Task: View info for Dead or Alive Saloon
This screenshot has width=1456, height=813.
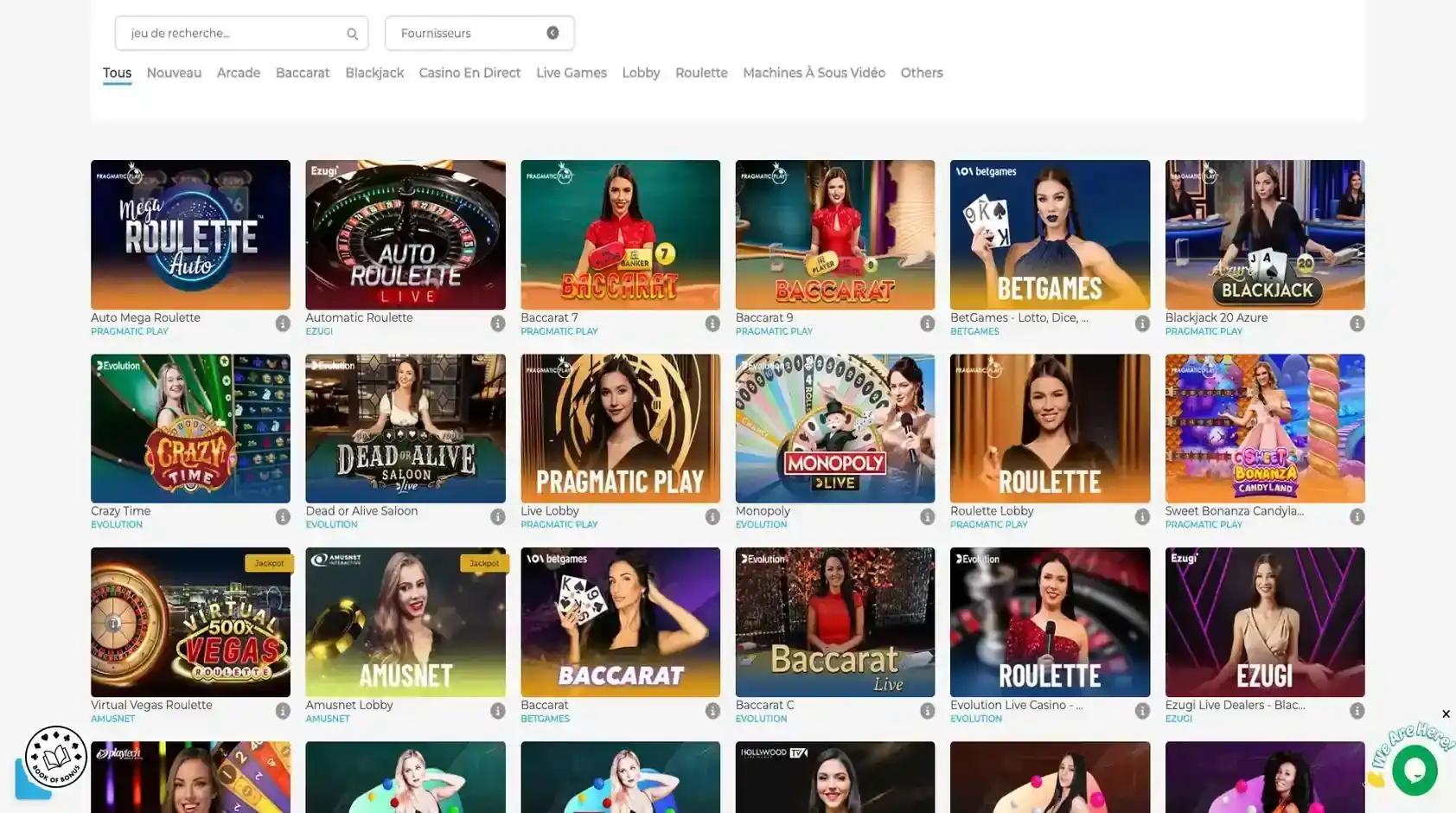Action: 498,517
